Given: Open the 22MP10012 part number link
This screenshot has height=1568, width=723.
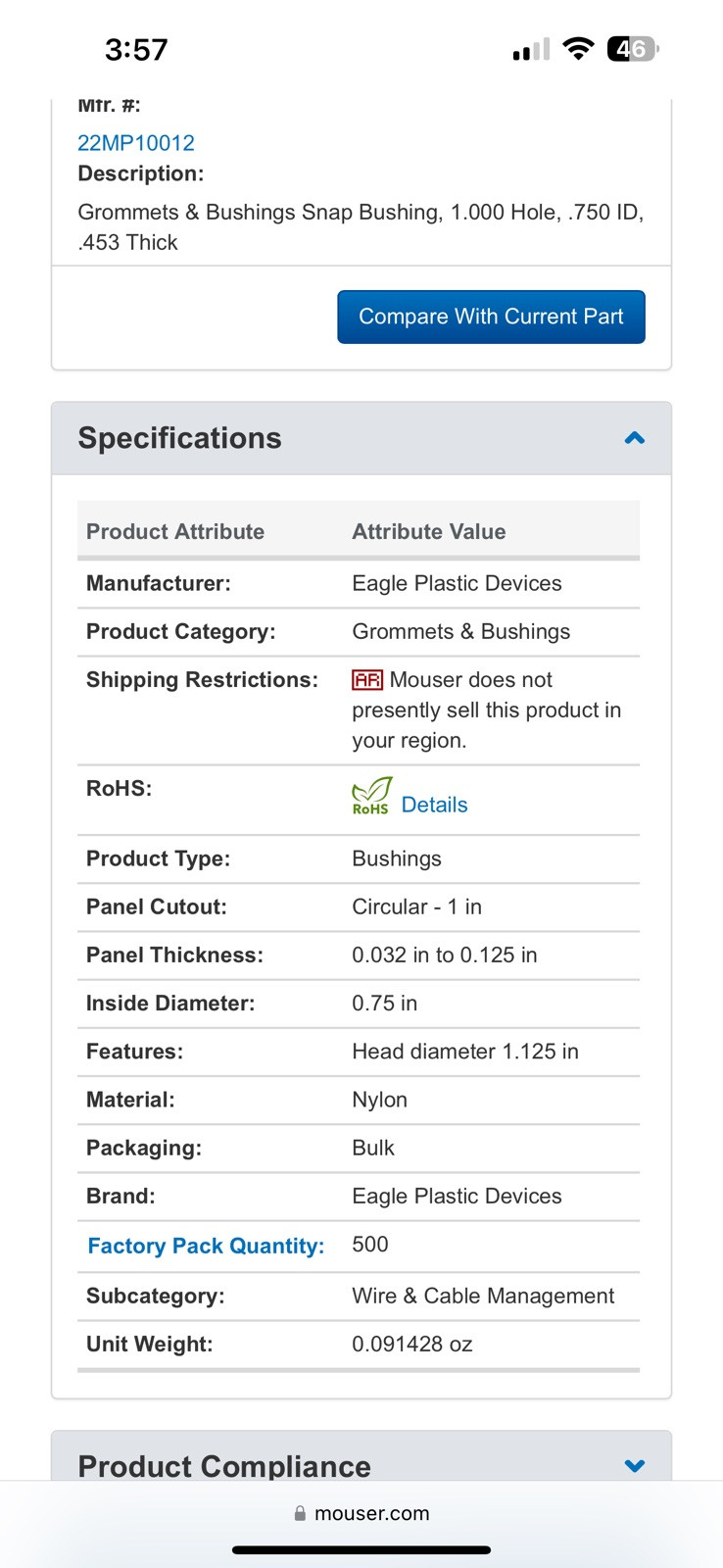Looking at the screenshot, I should [136, 143].
